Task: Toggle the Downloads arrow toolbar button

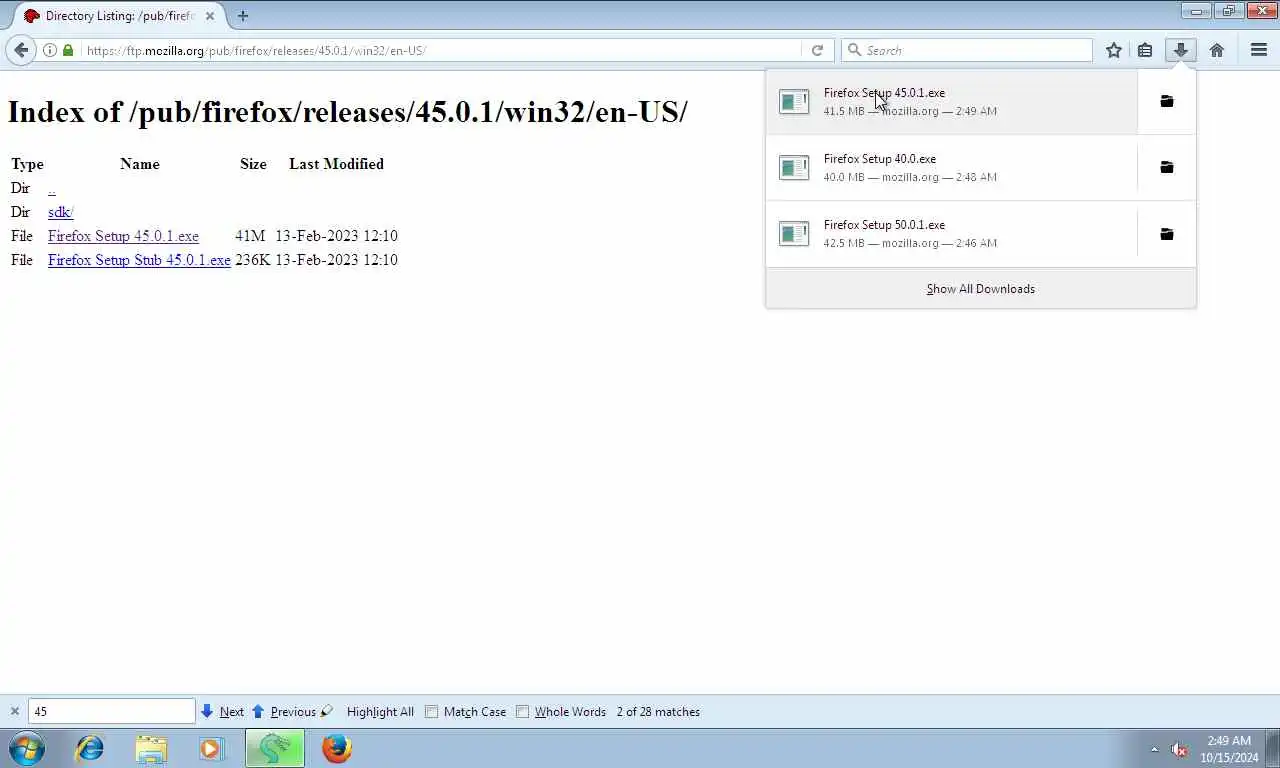Action: tap(1181, 50)
